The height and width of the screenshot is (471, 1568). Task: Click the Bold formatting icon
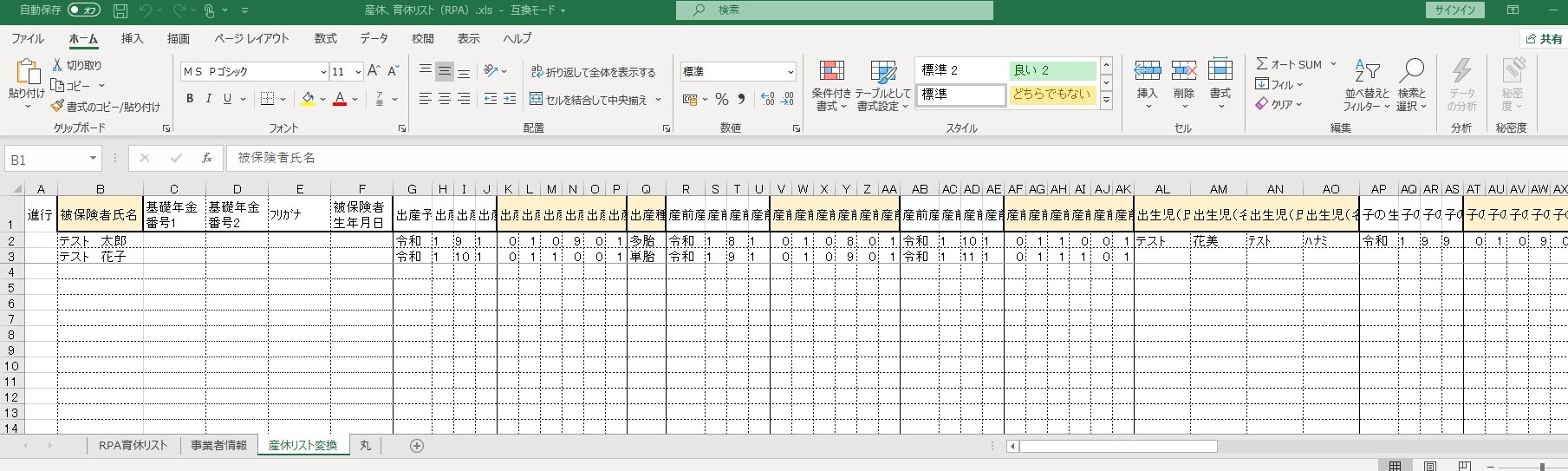[x=190, y=99]
